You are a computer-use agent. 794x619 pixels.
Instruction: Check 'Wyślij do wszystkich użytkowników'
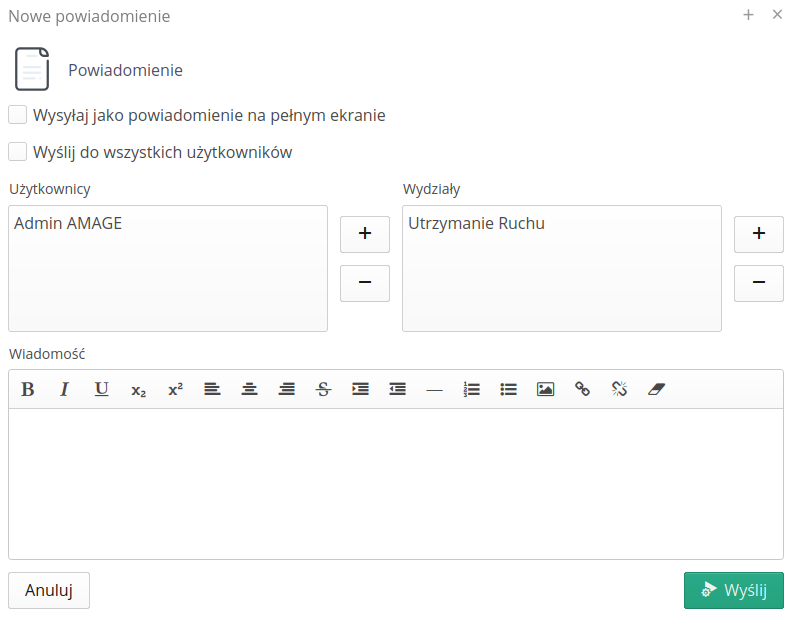coord(18,152)
